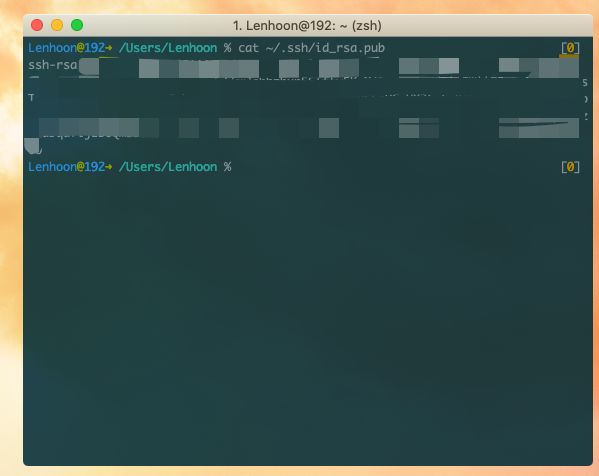
Task: Click 'Lenhoon@192' in the last prompt
Action: point(66,167)
